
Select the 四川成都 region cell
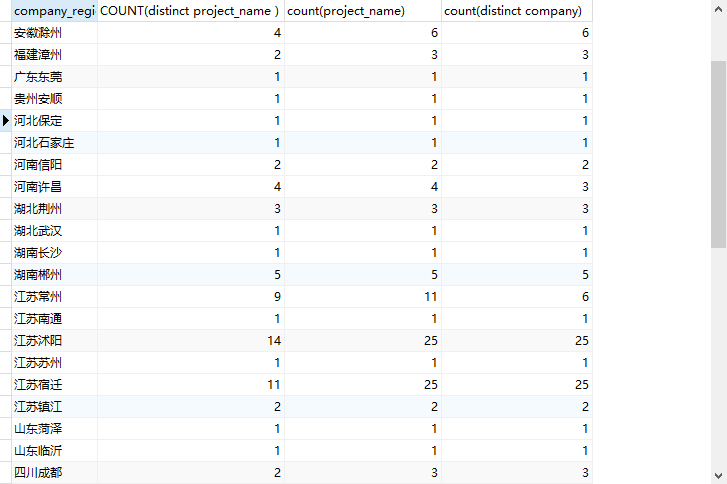tap(54, 473)
